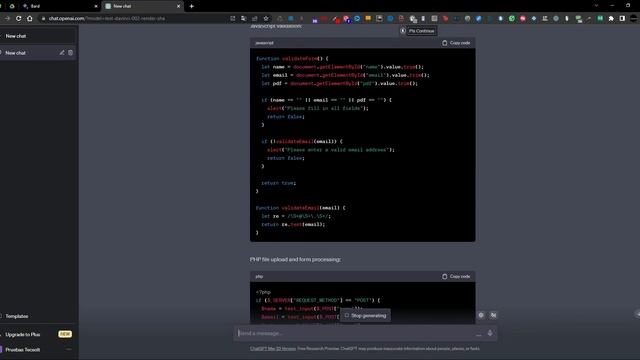
Task: Open the Pruebas Tecsoft account menu
Action: click(x=38, y=350)
